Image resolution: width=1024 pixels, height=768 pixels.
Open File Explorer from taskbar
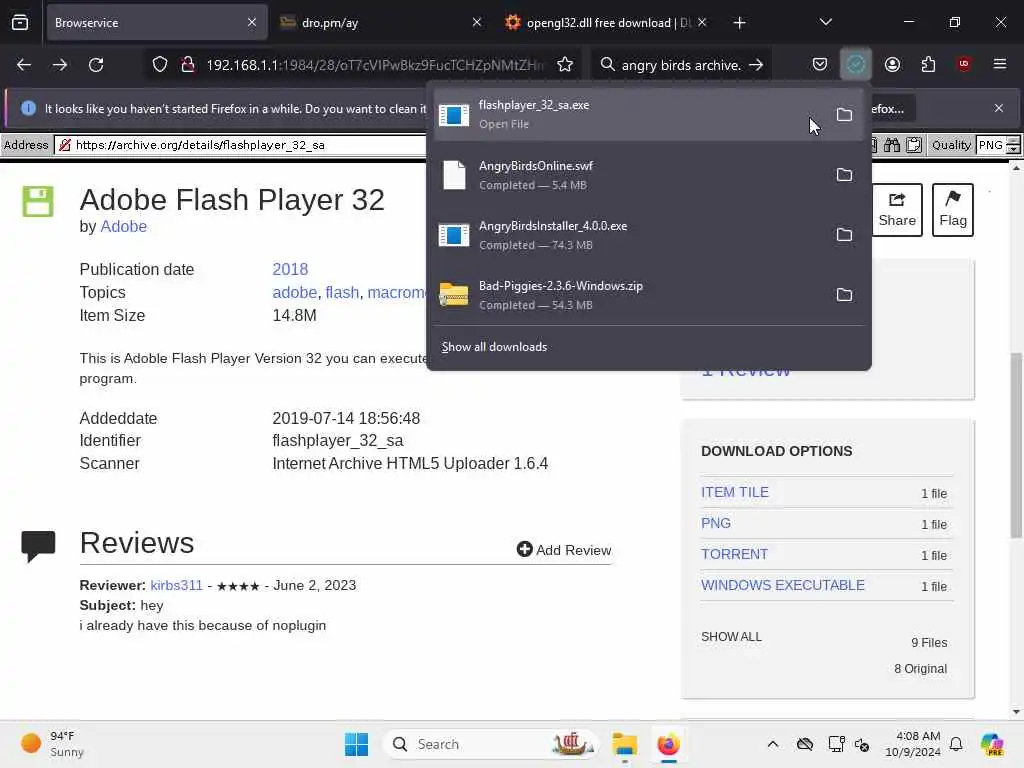coord(624,744)
